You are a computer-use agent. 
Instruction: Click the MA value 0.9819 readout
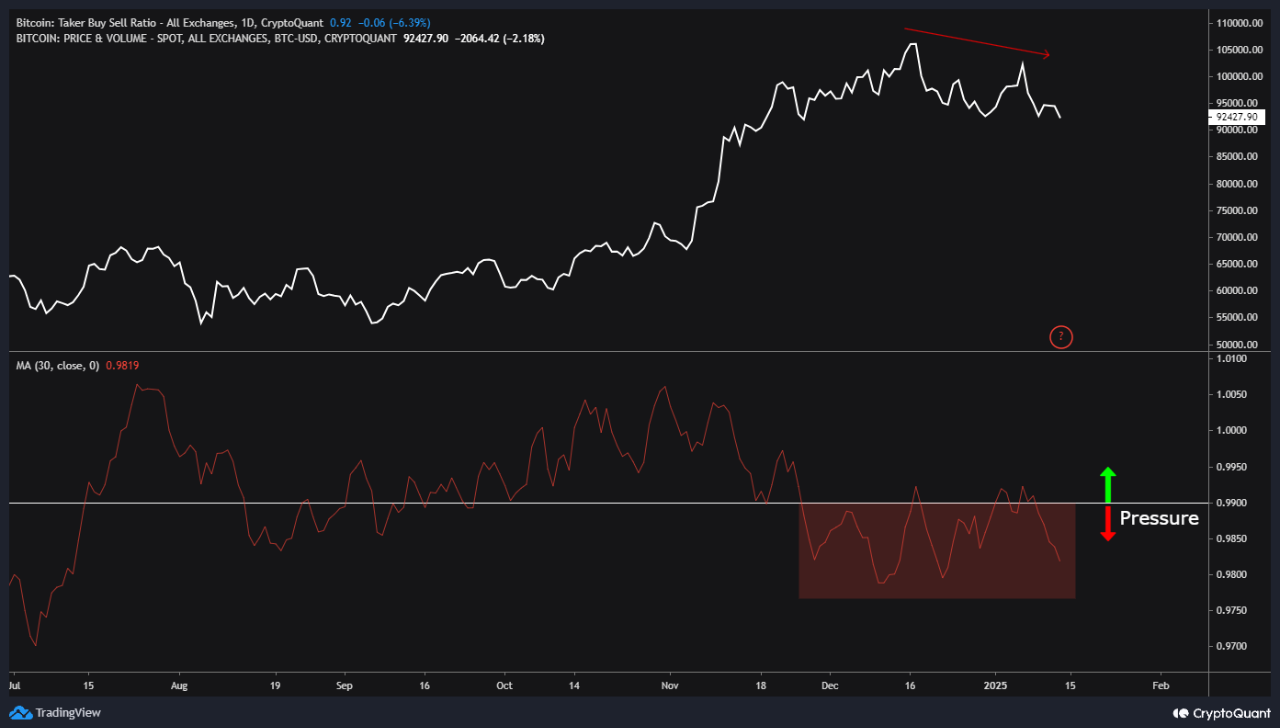(x=122, y=366)
